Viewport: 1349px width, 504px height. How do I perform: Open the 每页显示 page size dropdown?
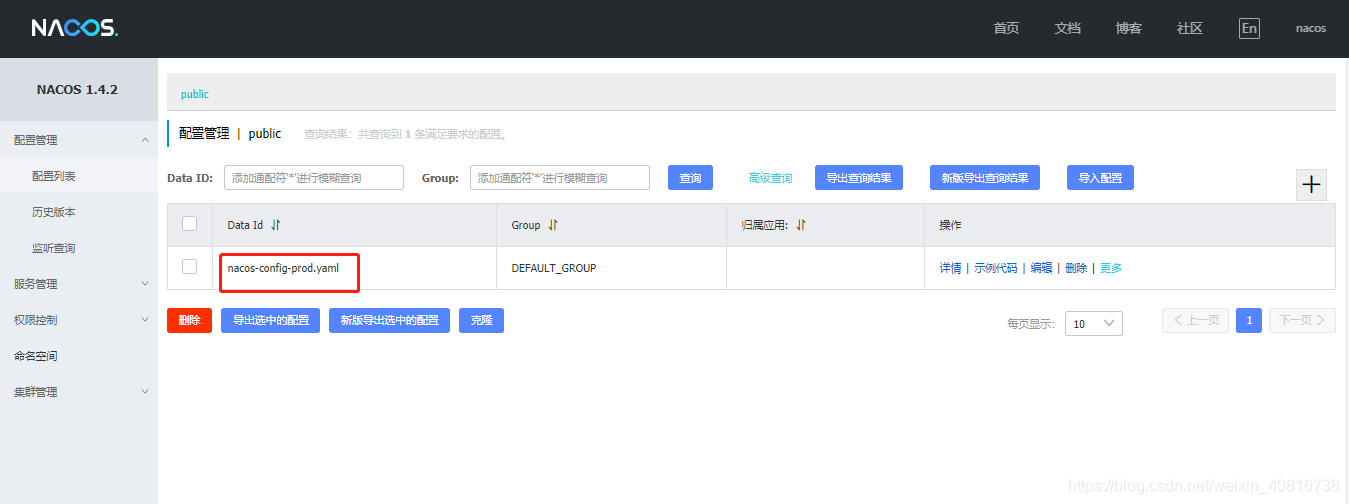click(1094, 323)
